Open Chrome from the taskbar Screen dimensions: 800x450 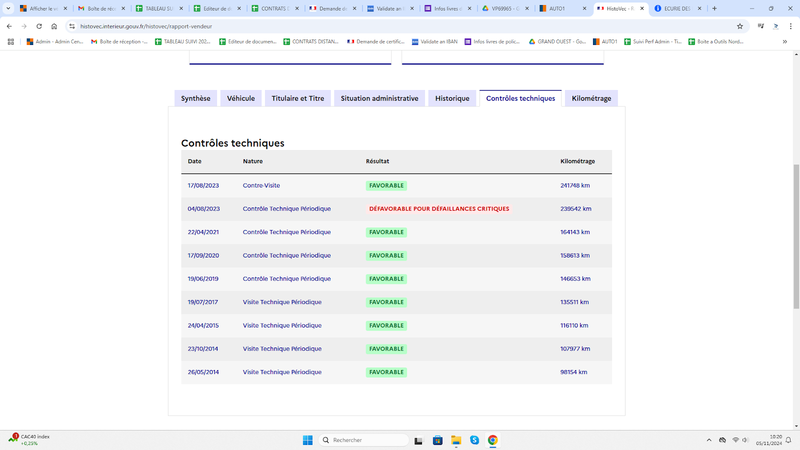coord(493,440)
